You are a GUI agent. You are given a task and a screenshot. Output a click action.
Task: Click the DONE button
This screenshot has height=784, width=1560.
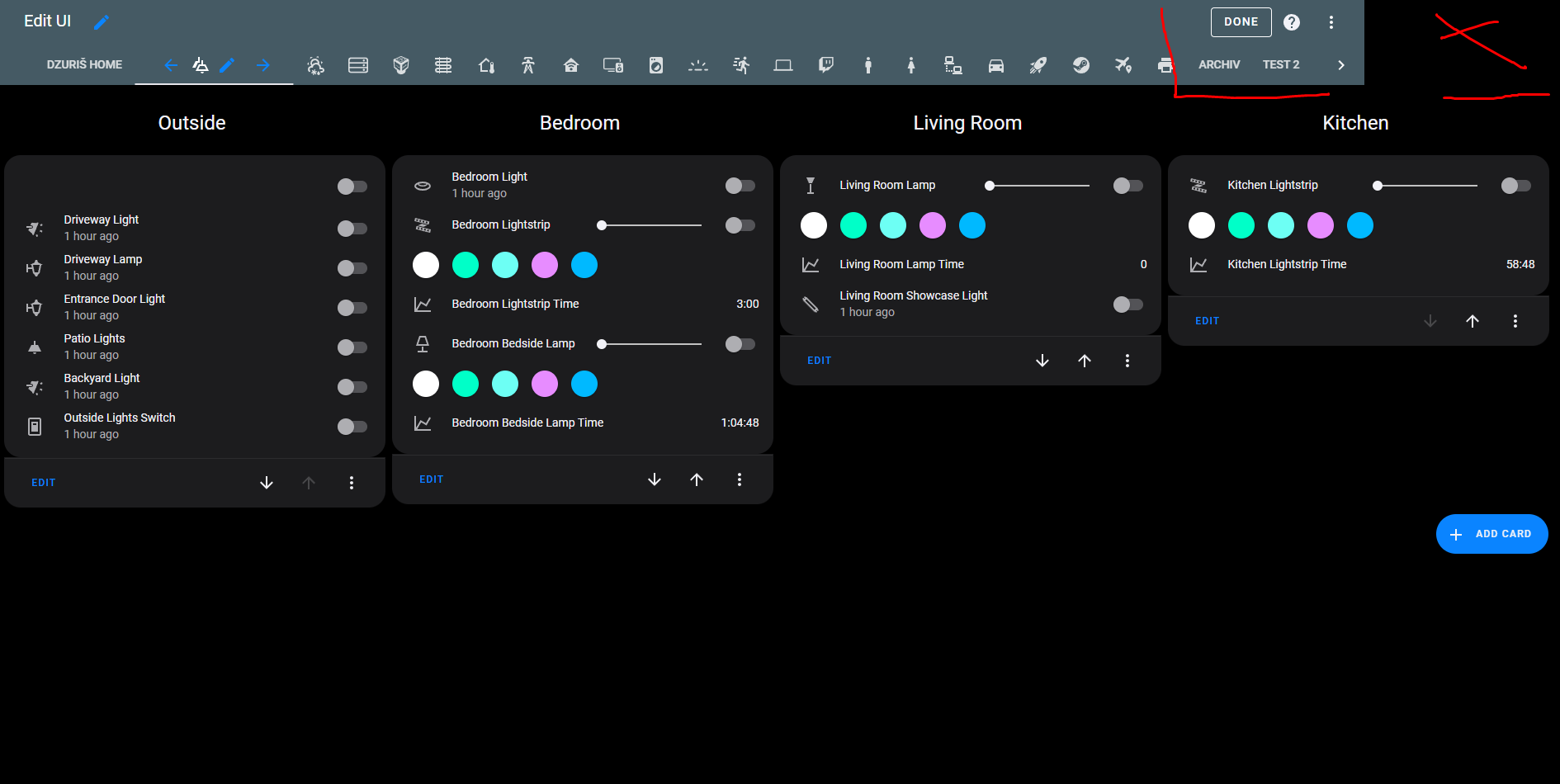coord(1241,21)
